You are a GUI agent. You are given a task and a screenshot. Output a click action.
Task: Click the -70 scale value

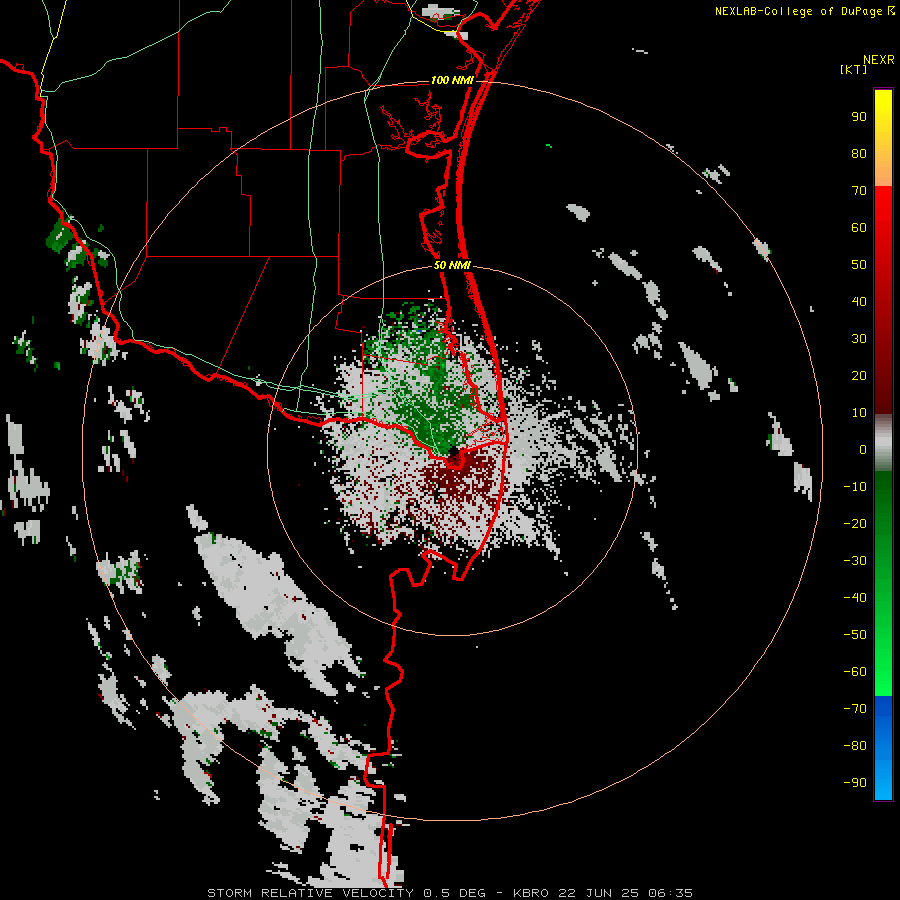pos(855,709)
